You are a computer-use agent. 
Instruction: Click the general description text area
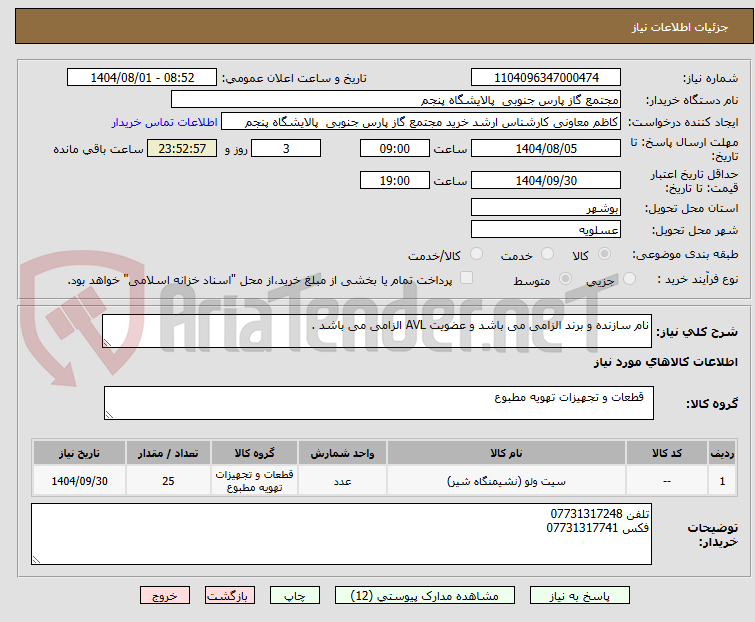pos(378,332)
